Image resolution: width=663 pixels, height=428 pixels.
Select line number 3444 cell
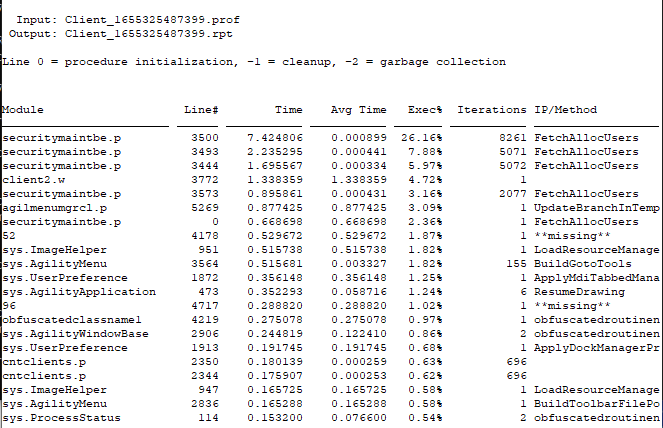tap(205, 166)
